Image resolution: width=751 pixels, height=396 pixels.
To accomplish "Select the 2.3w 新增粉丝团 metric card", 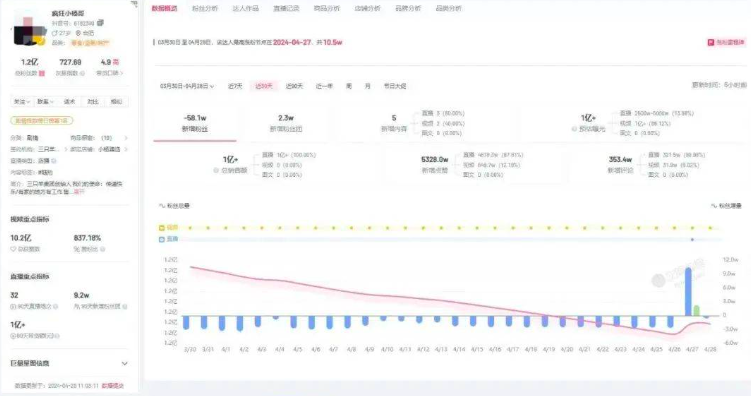I will coord(286,124).
